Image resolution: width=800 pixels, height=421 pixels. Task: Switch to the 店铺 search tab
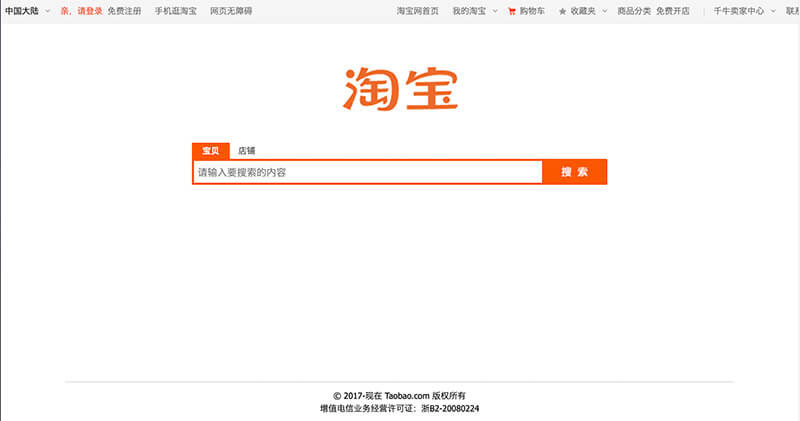(246, 151)
